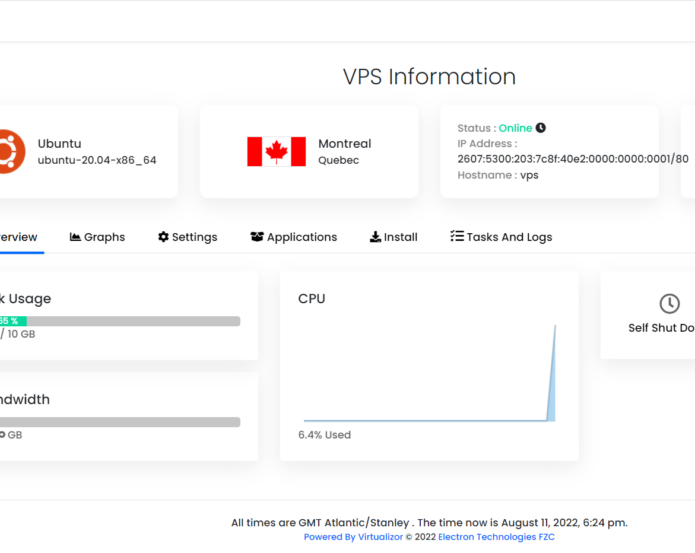Click the chart icon on Graphs tab
695x553 pixels.
coord(75,237)
